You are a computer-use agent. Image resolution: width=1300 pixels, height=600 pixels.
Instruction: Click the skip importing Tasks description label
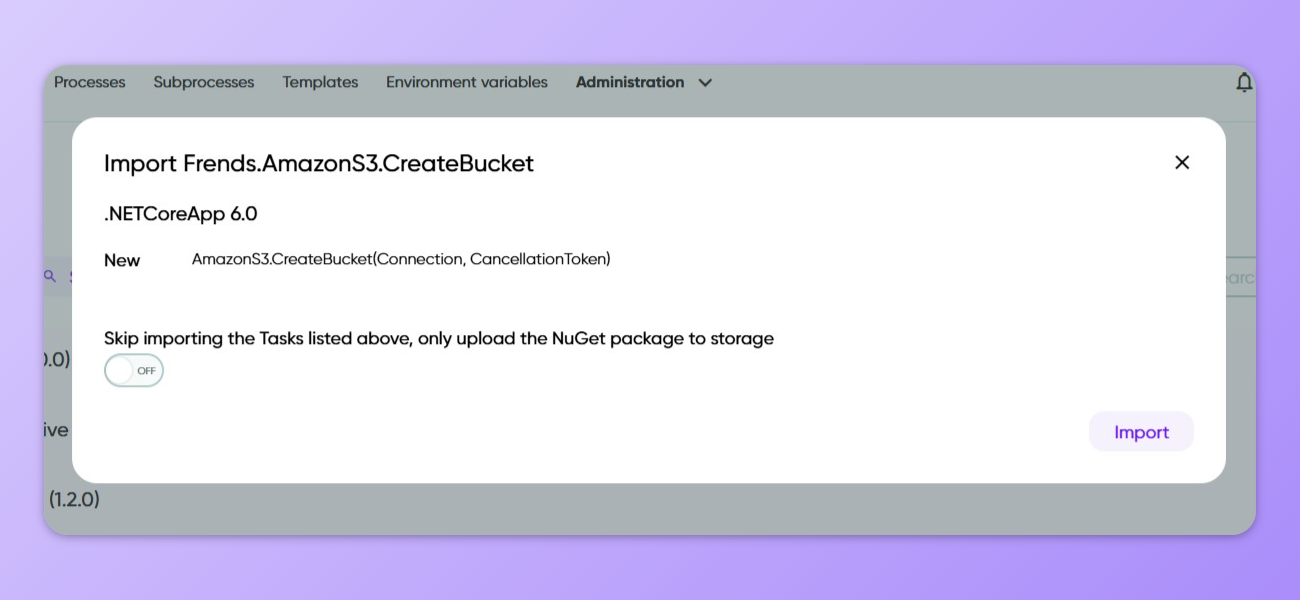439,338
